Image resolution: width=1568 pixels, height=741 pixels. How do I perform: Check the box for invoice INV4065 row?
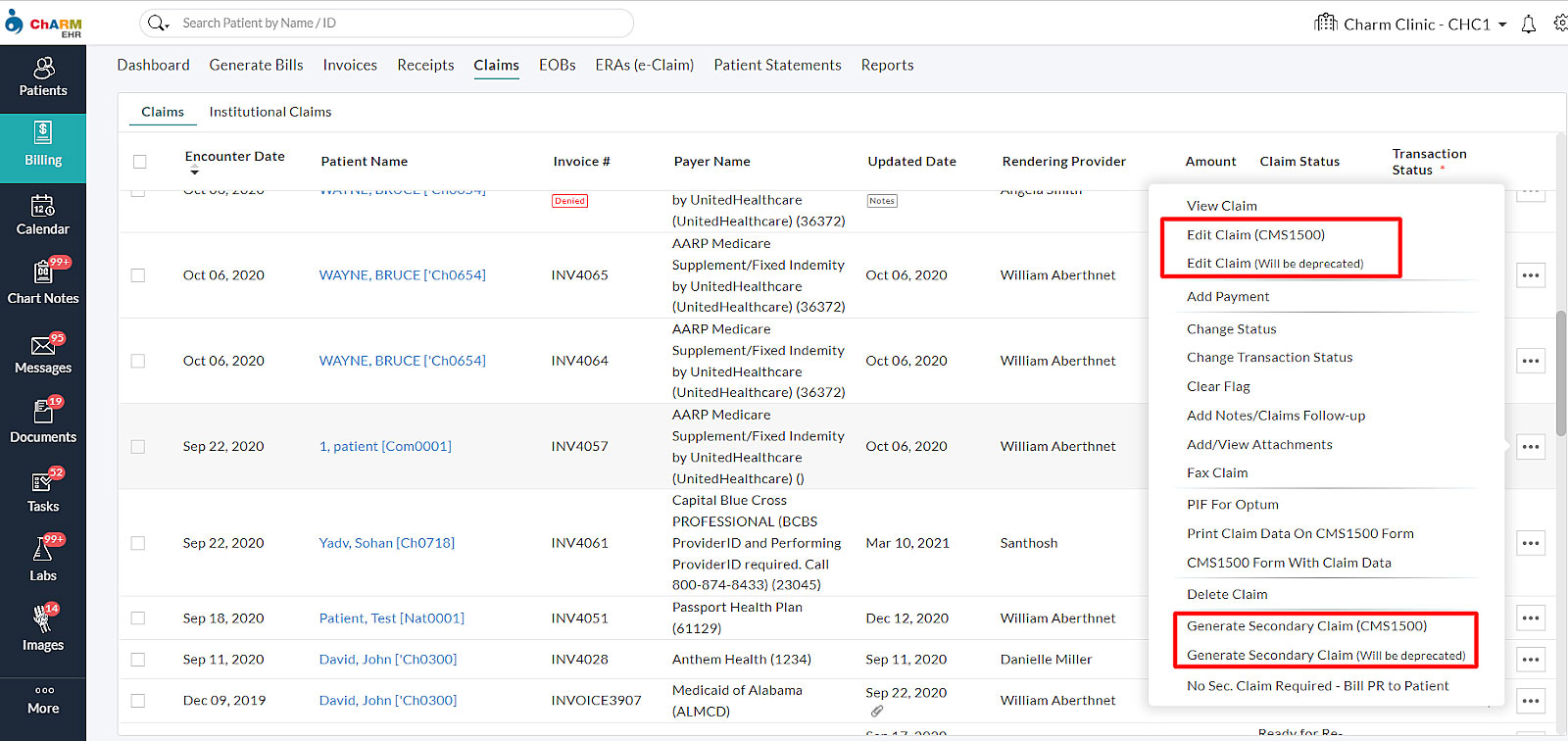[138, 275]
